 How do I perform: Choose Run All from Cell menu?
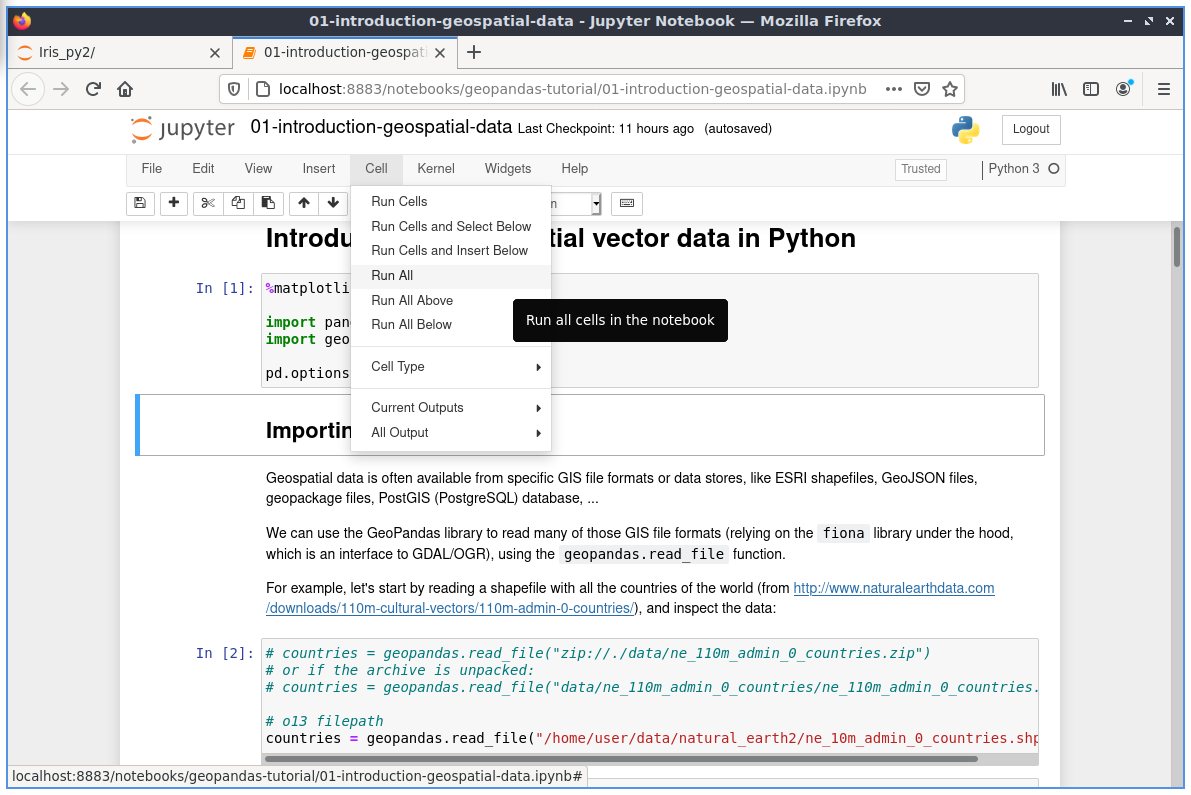pos(451,276)
